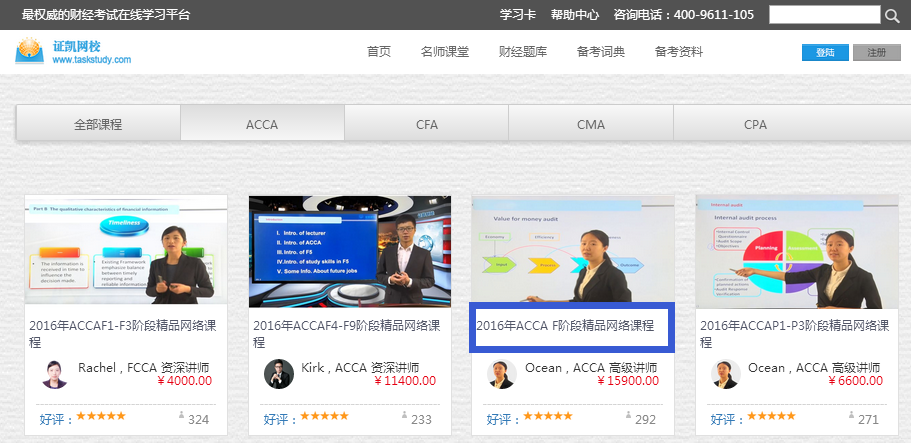
Task: Click Ocean's avatar beside ¥6600.00
Action: 726,374
